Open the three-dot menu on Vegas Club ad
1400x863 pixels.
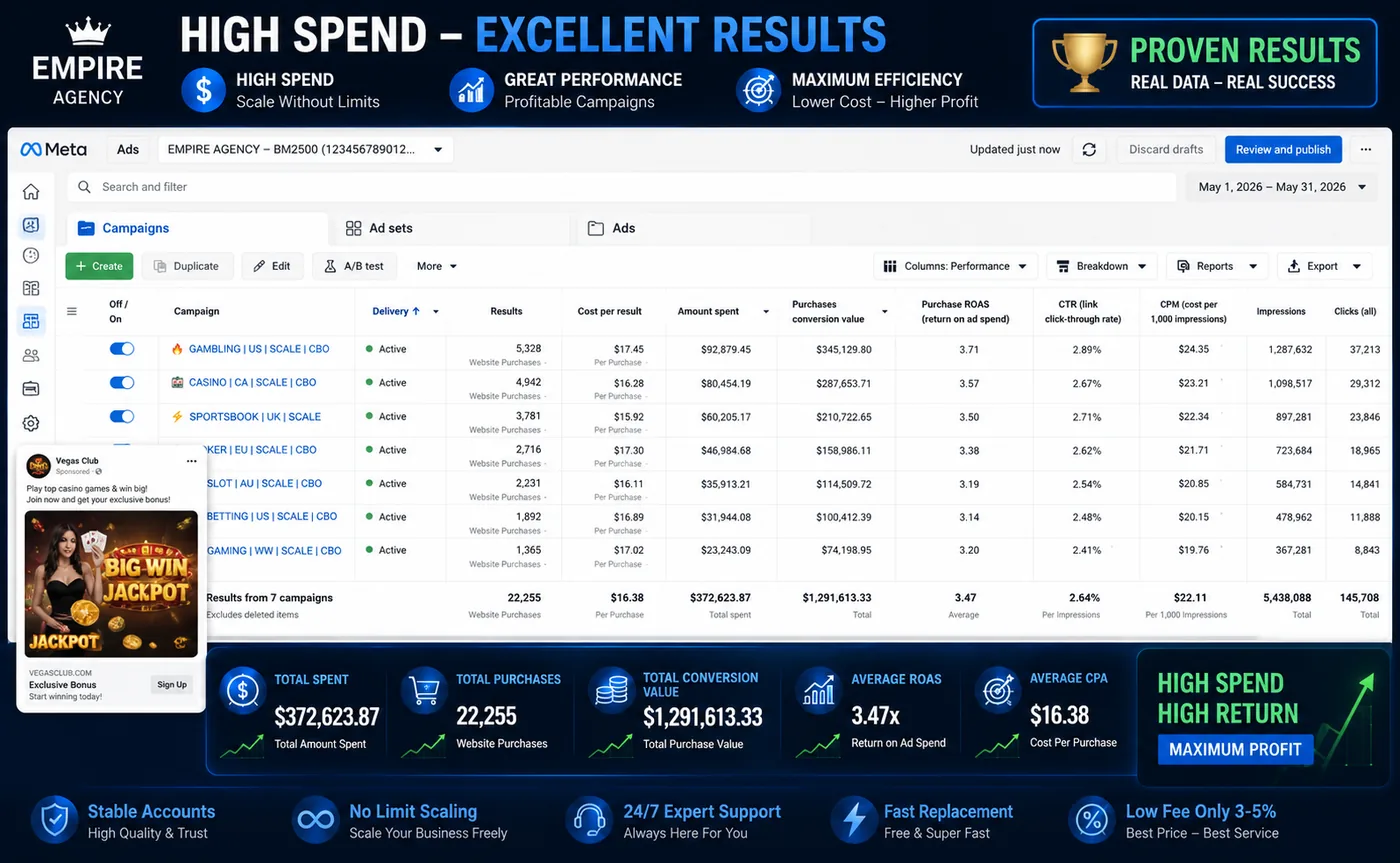(191, 461)
